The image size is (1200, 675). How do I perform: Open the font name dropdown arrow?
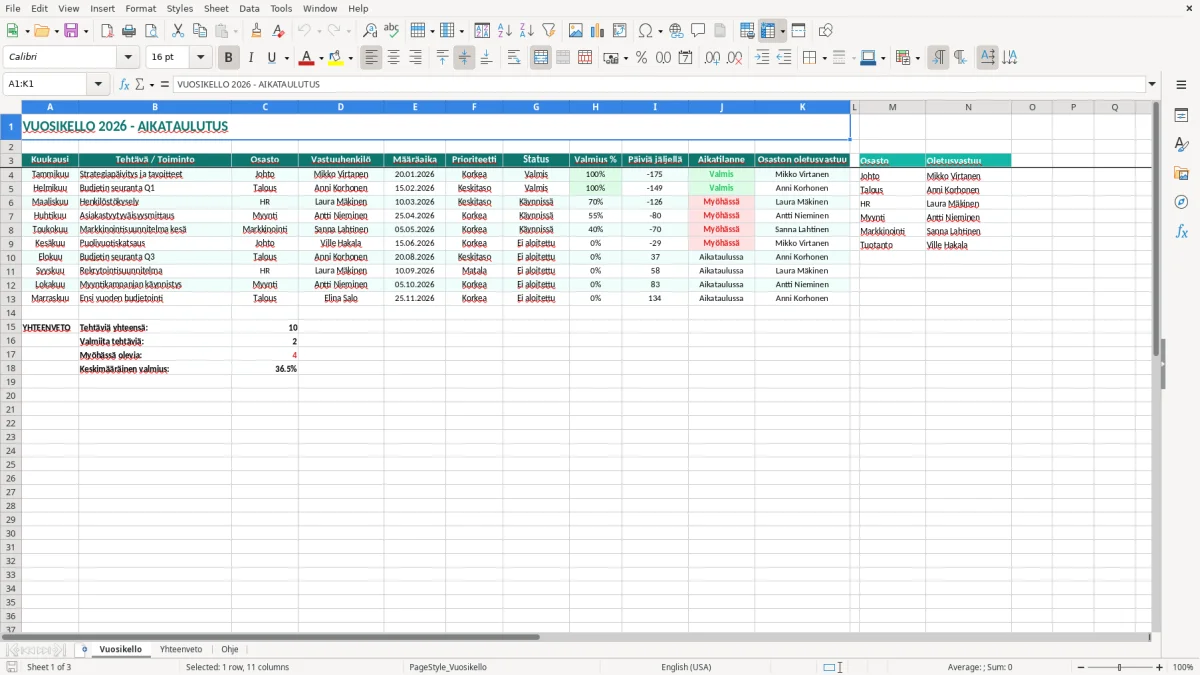(x=128, y=58)
